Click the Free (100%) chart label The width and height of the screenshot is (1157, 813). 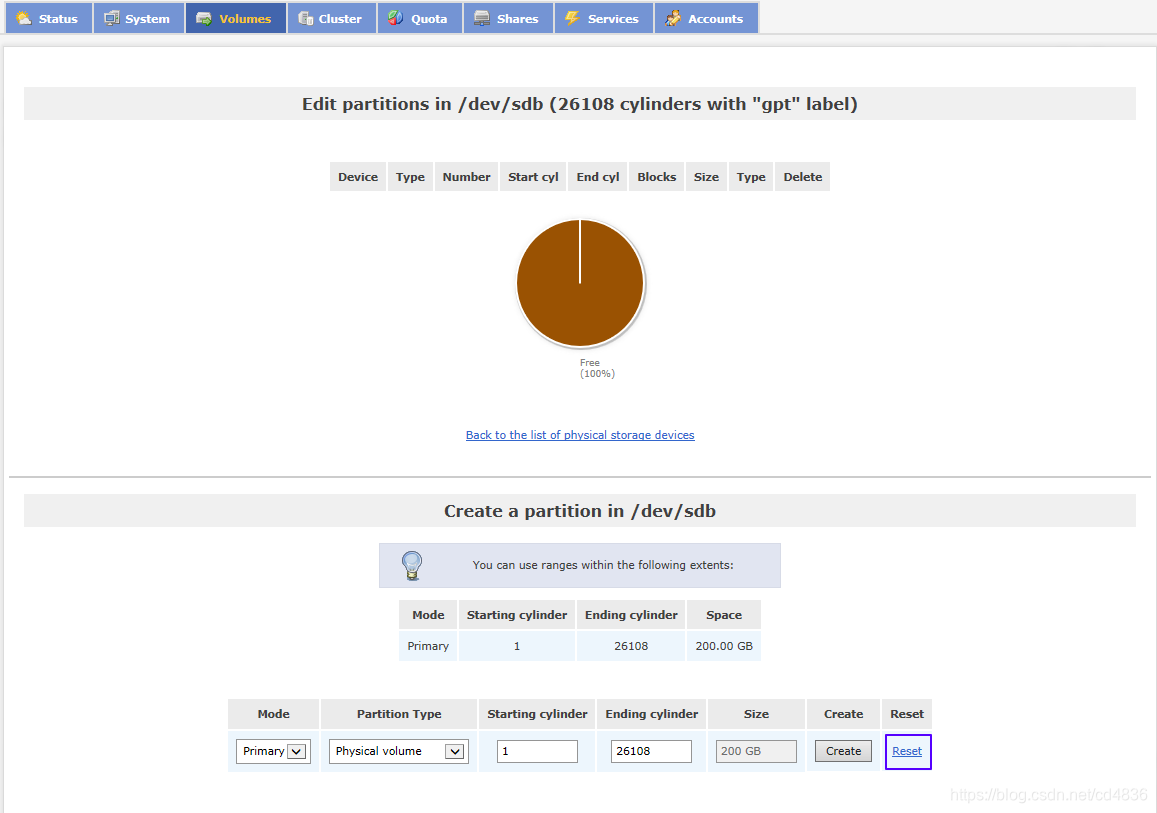(x=597, y=368)
